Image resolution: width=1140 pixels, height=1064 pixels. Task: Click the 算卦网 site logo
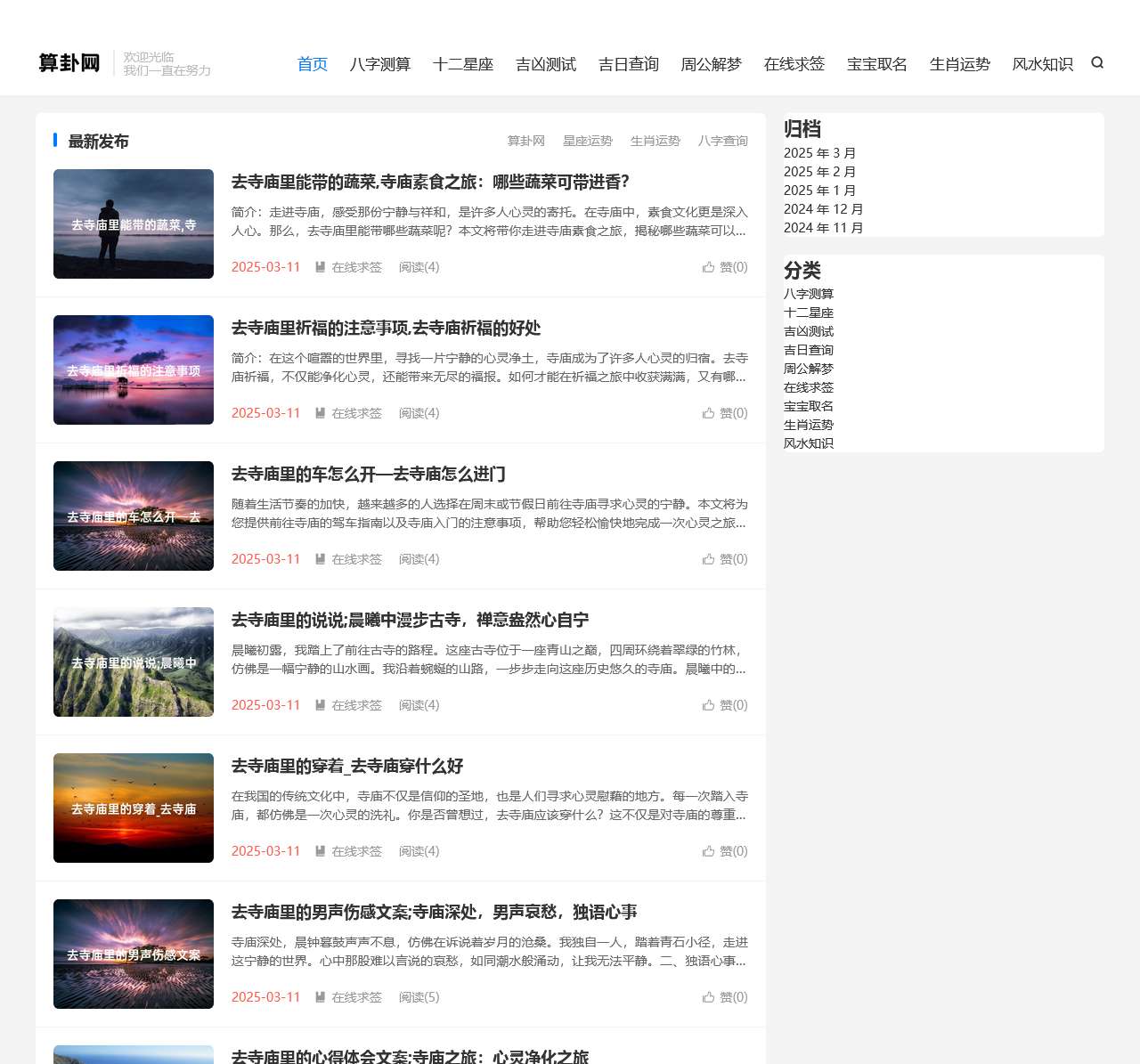(69, 62)
